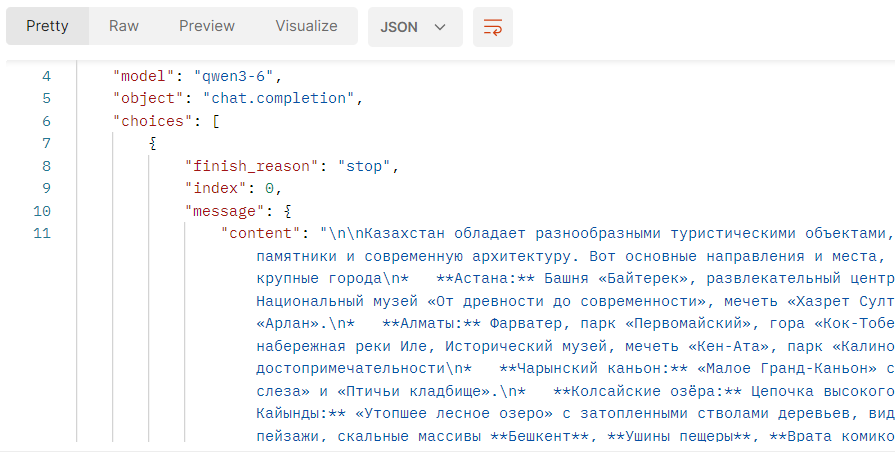Click the index value 0

[270, 188]
